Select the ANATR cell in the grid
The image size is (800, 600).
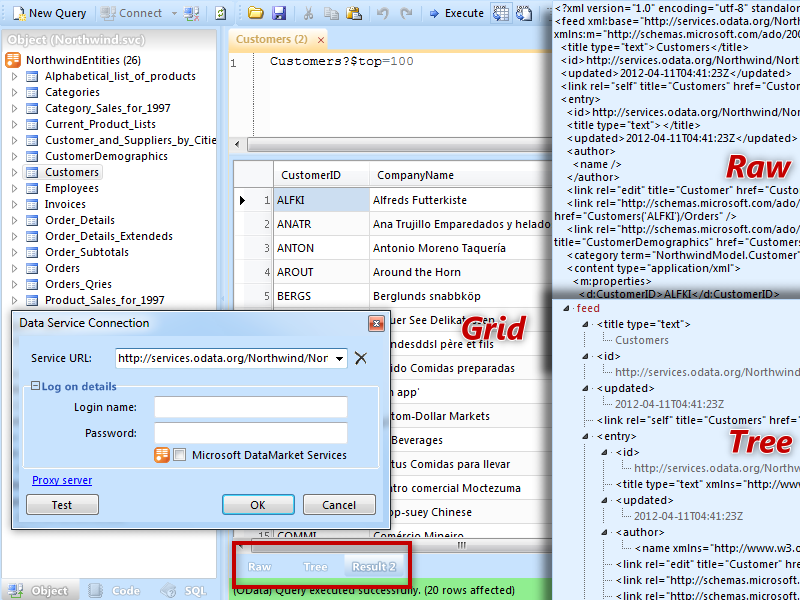[321, 224]
